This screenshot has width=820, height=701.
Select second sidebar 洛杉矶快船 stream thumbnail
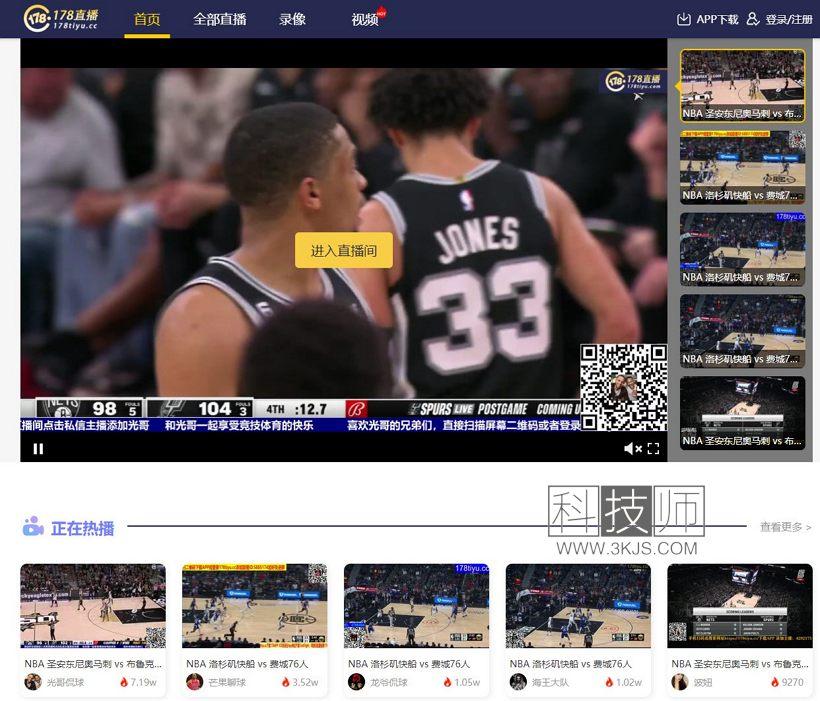click(742, 167)
